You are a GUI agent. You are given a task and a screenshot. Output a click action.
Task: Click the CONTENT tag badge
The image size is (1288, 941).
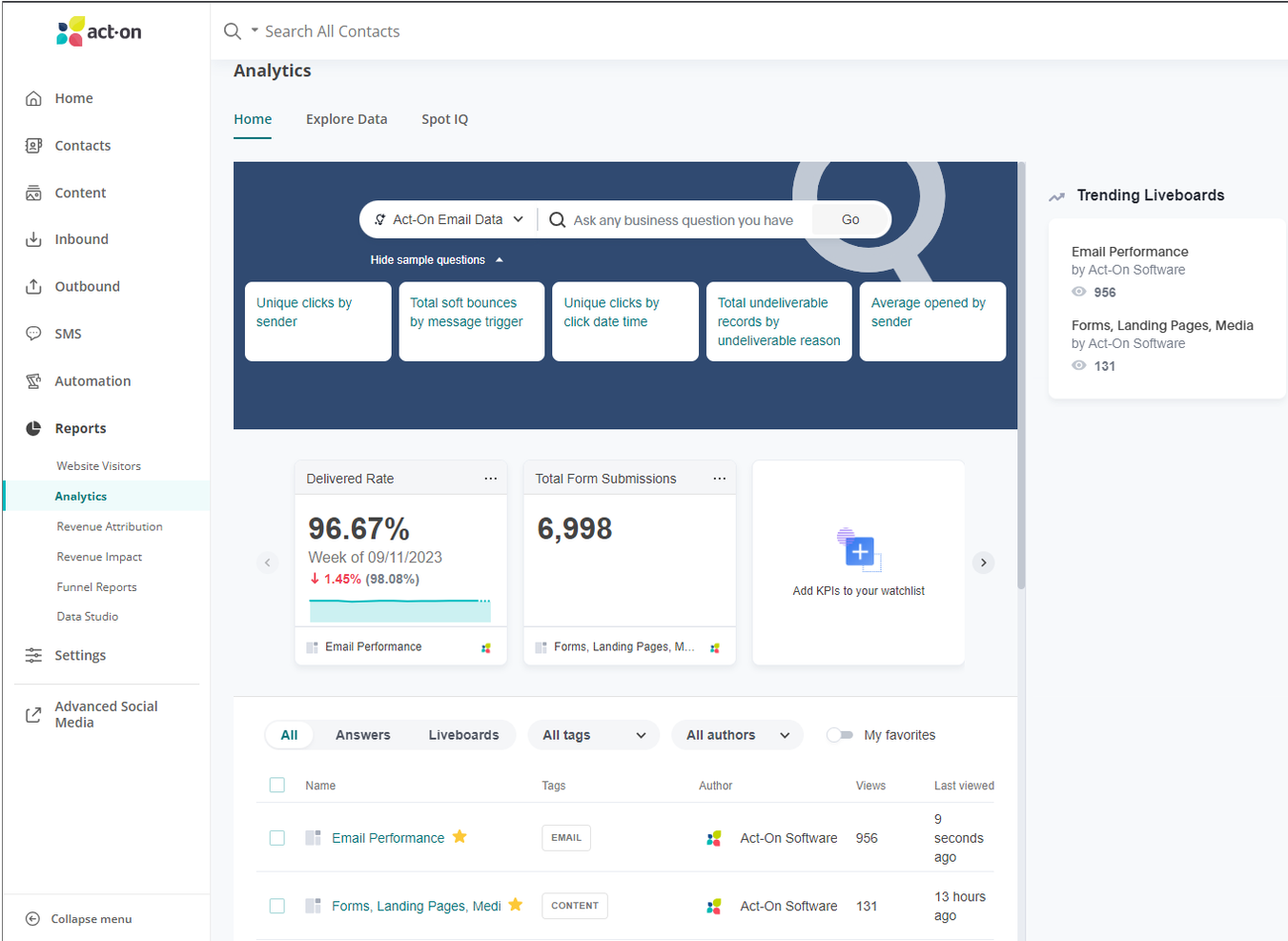click(575, 906)
